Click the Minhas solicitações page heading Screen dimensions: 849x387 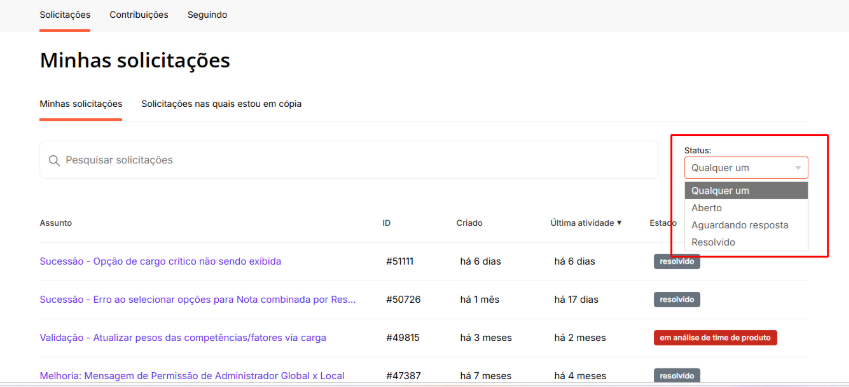135,60
